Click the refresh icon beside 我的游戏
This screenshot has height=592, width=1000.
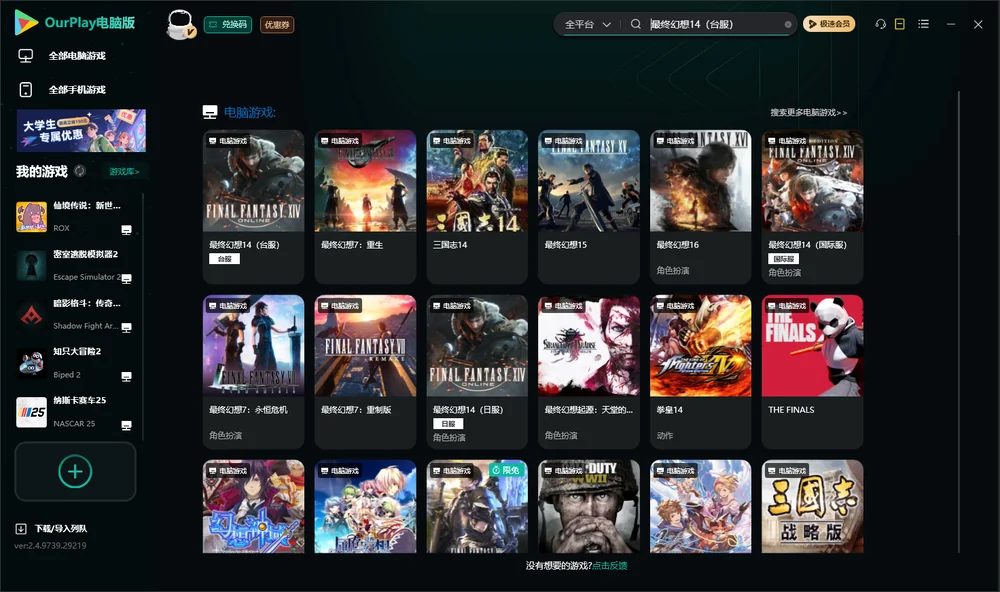(x=80, y=171)
